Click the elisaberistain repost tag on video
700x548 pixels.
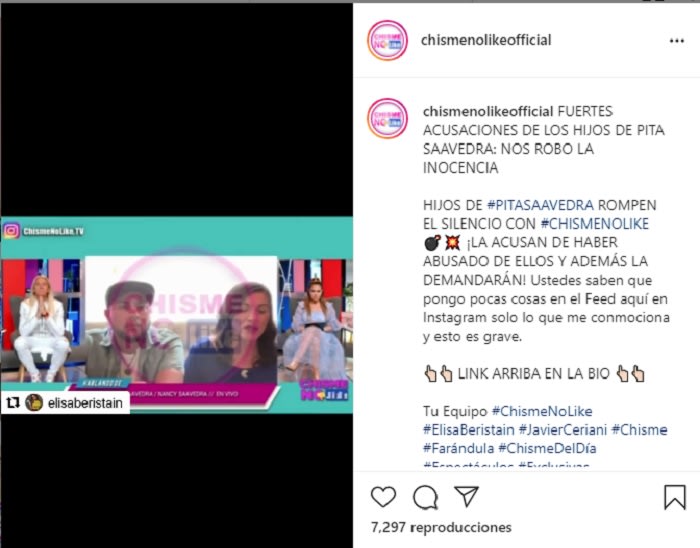(x=85, y=403)
